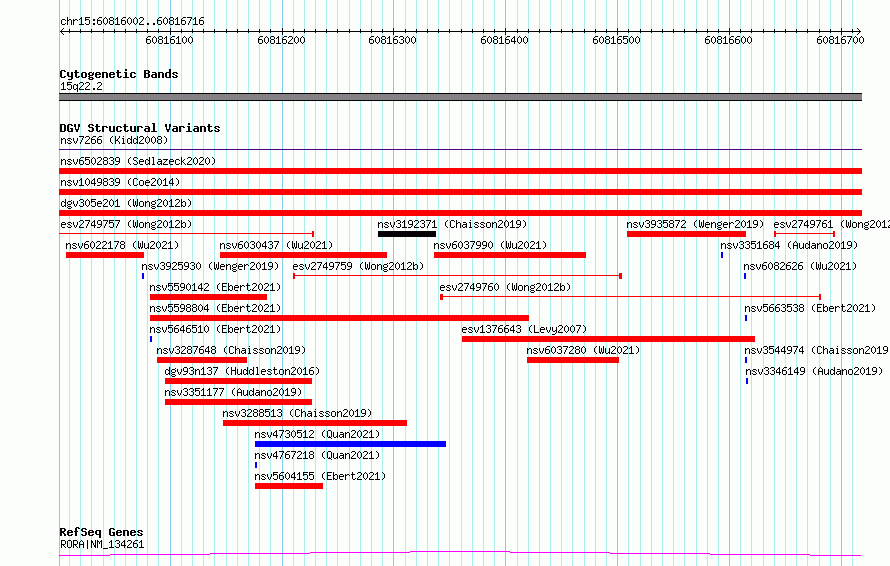Viewport: 890px width, 566px height.
Task: Open nsv5663538 (Ebert2021) label
Action: (810, 308)
